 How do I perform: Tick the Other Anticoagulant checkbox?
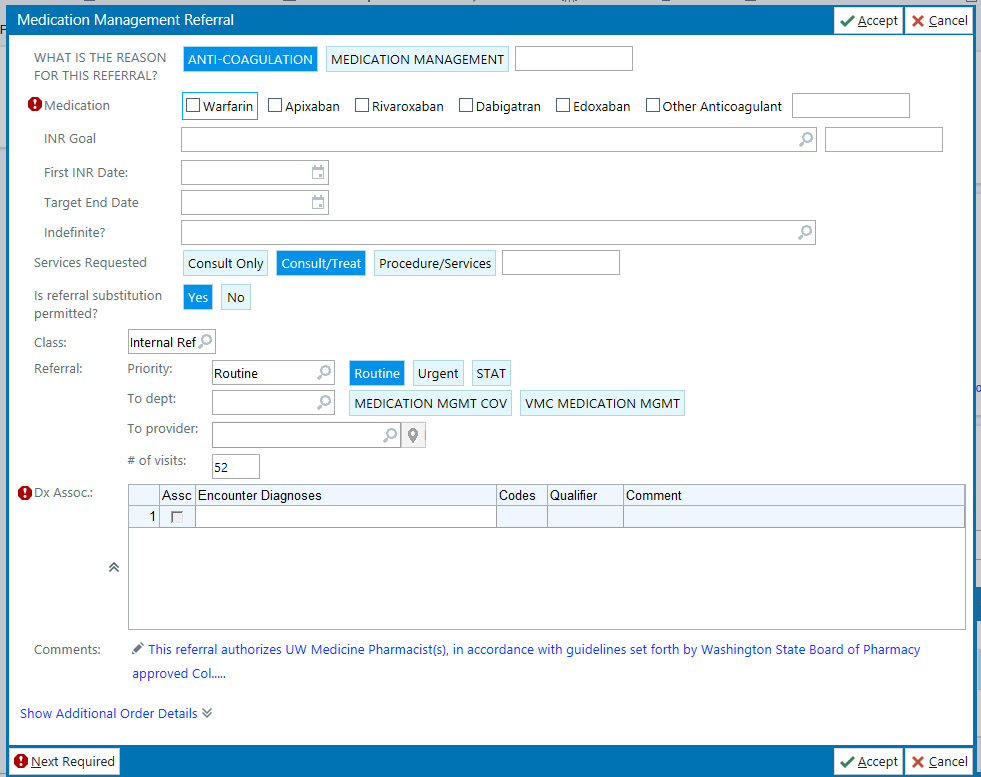[x=653, y=106]
